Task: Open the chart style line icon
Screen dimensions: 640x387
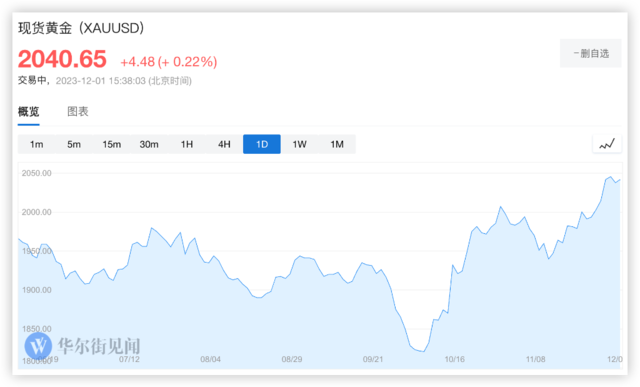Action: tap(607, 144)
